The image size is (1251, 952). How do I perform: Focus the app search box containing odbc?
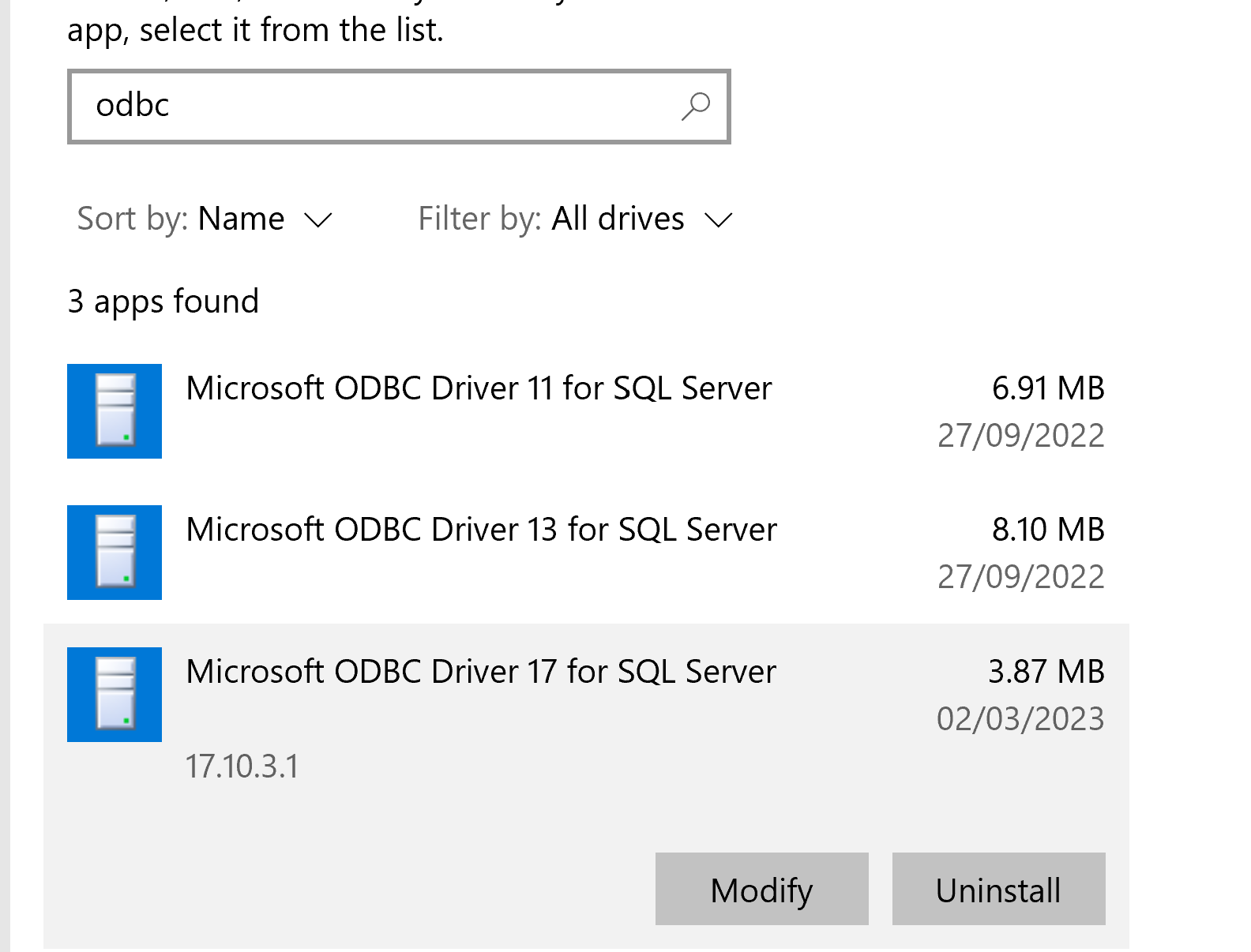coord(371,106)
